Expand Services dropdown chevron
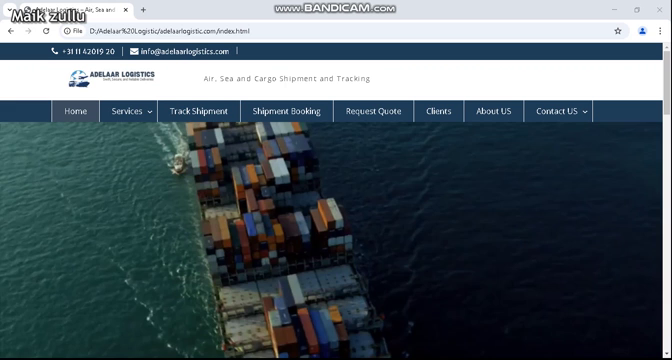The image size is (672, 360). [x=150, y=112]
